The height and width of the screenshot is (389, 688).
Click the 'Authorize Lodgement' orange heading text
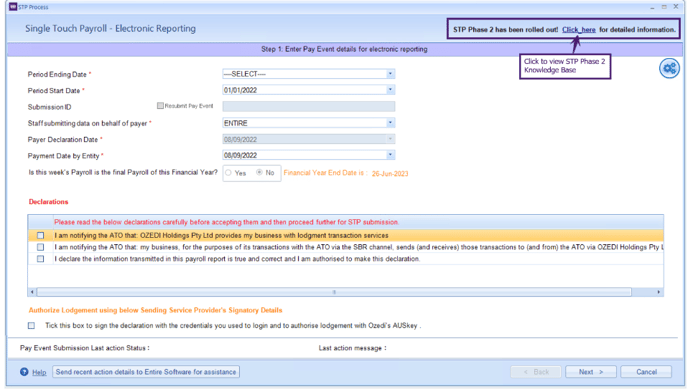coord(155,310)
